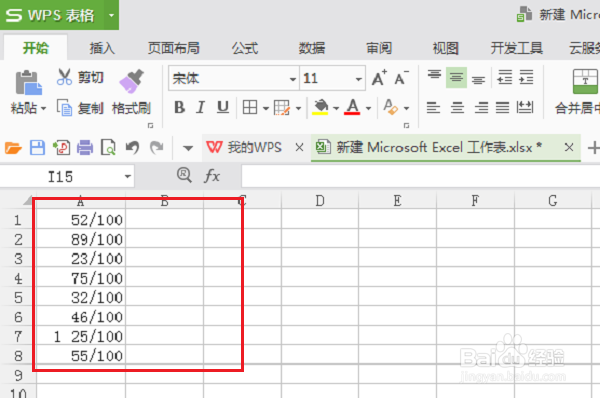Expand quick access toolbar dropdown
The height and width of the screenshot is (398, 600).
click(188, 148)
